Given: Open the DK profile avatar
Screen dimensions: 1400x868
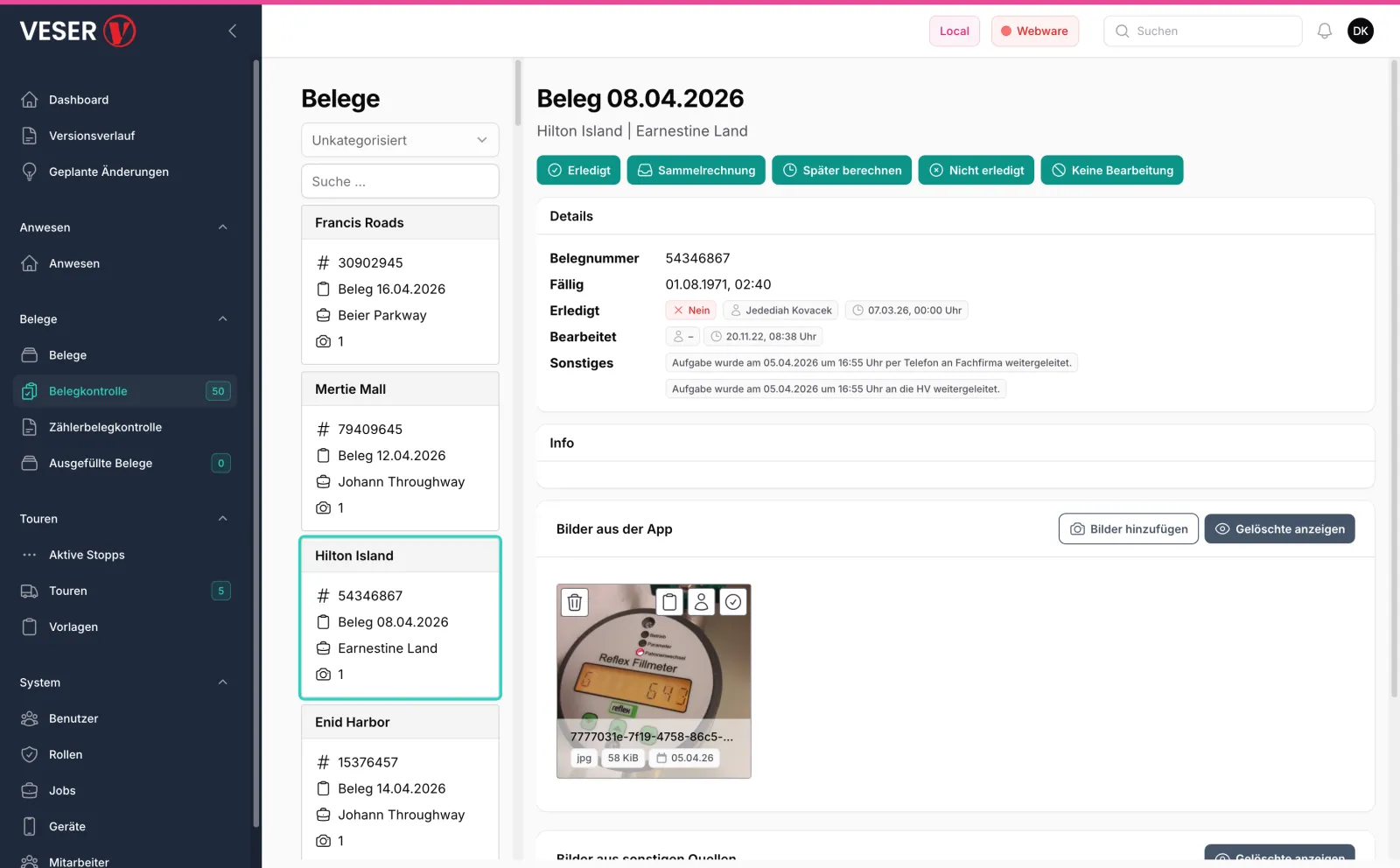Looking at the screenshot, I should 1361,31.
